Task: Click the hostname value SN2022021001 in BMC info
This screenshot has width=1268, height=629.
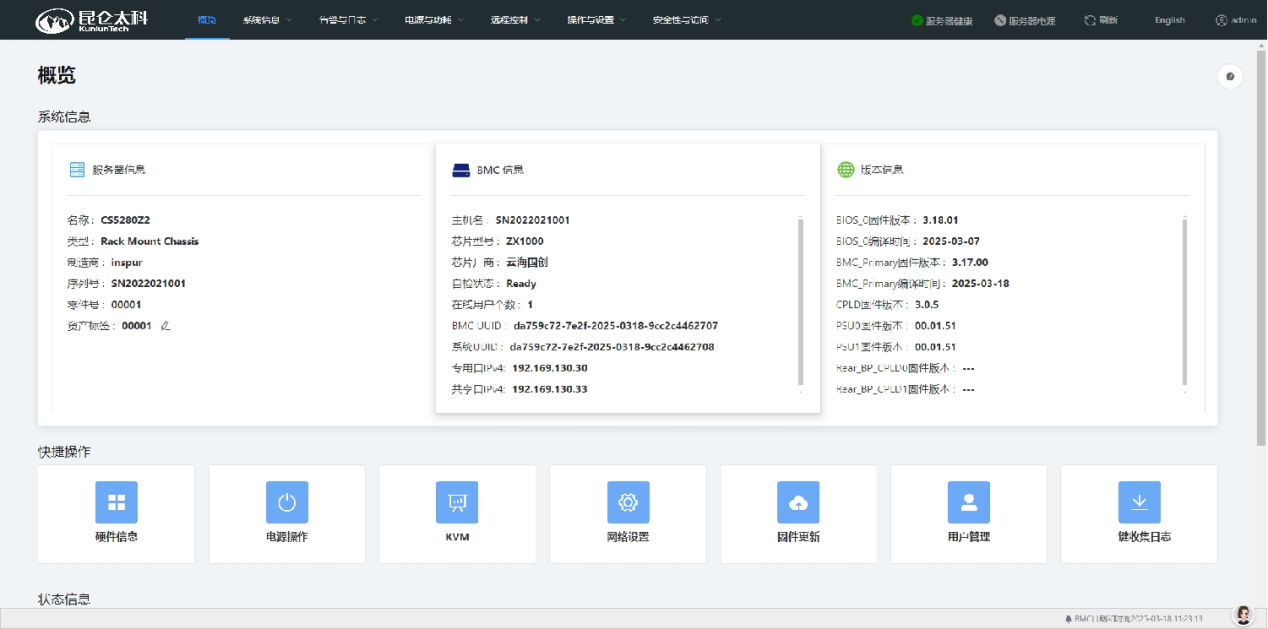Action: click(532, 220)
